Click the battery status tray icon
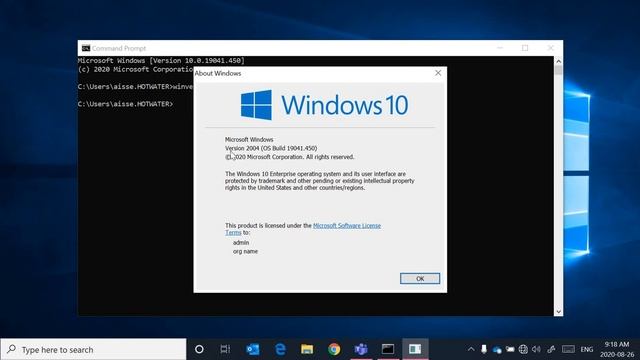The width and height of the screenshot is (640, 360). [510, 349]
